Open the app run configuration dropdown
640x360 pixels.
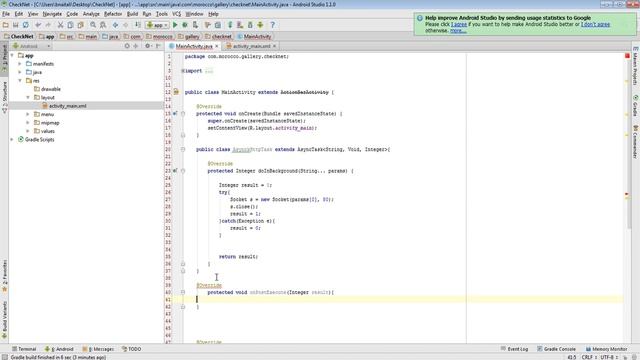(158, 25)
